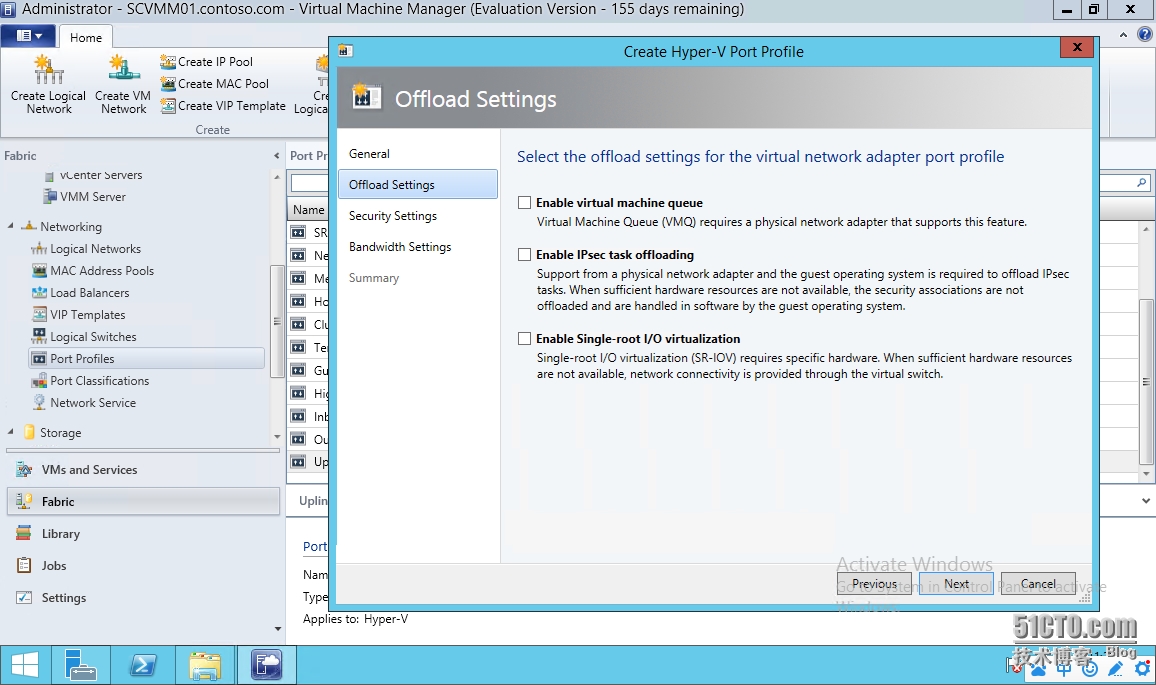Select Logical Switches tree item

point(93,336)
